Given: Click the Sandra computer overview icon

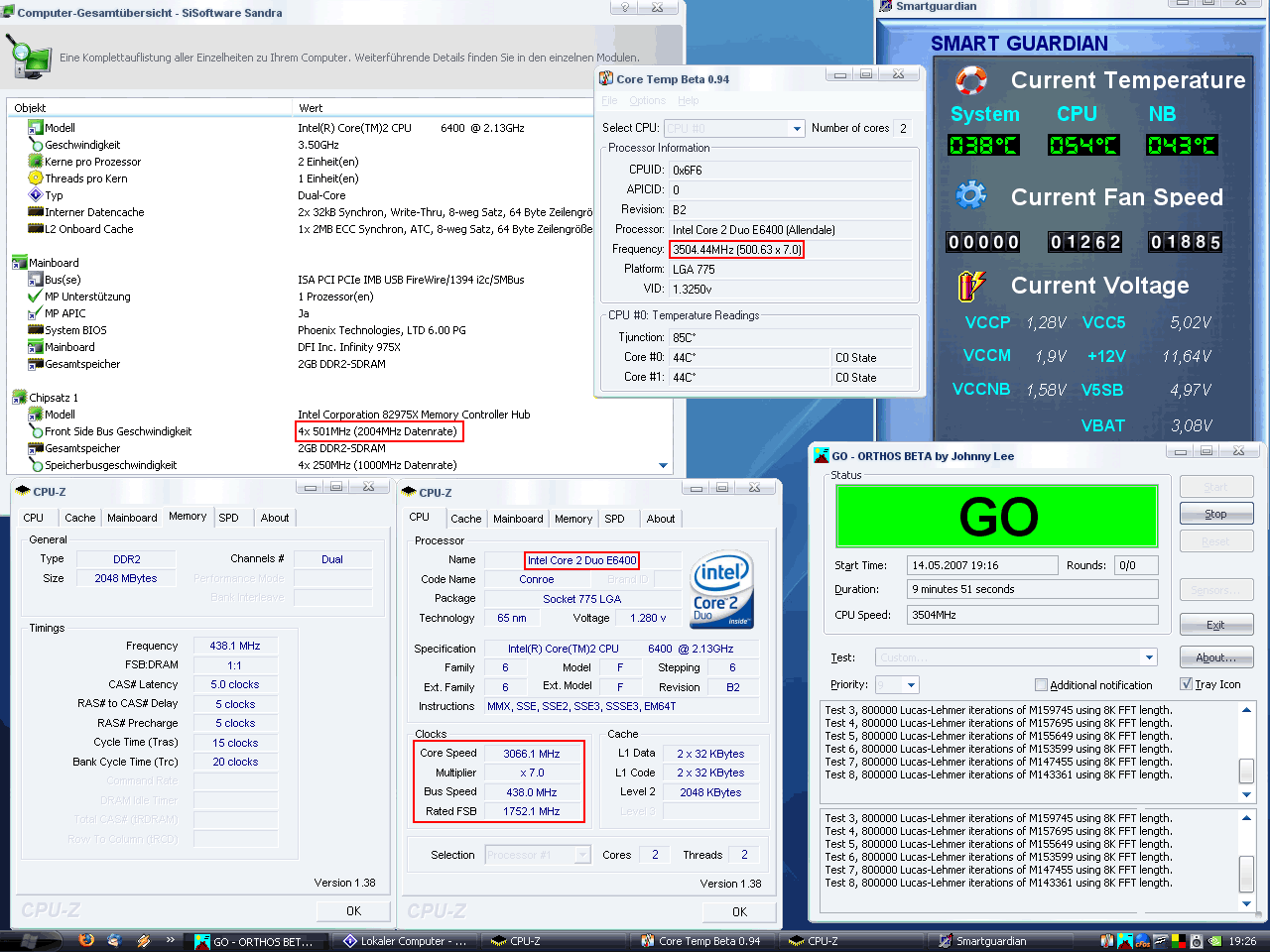Looking at the screenshot, I should tap(28, 57).
